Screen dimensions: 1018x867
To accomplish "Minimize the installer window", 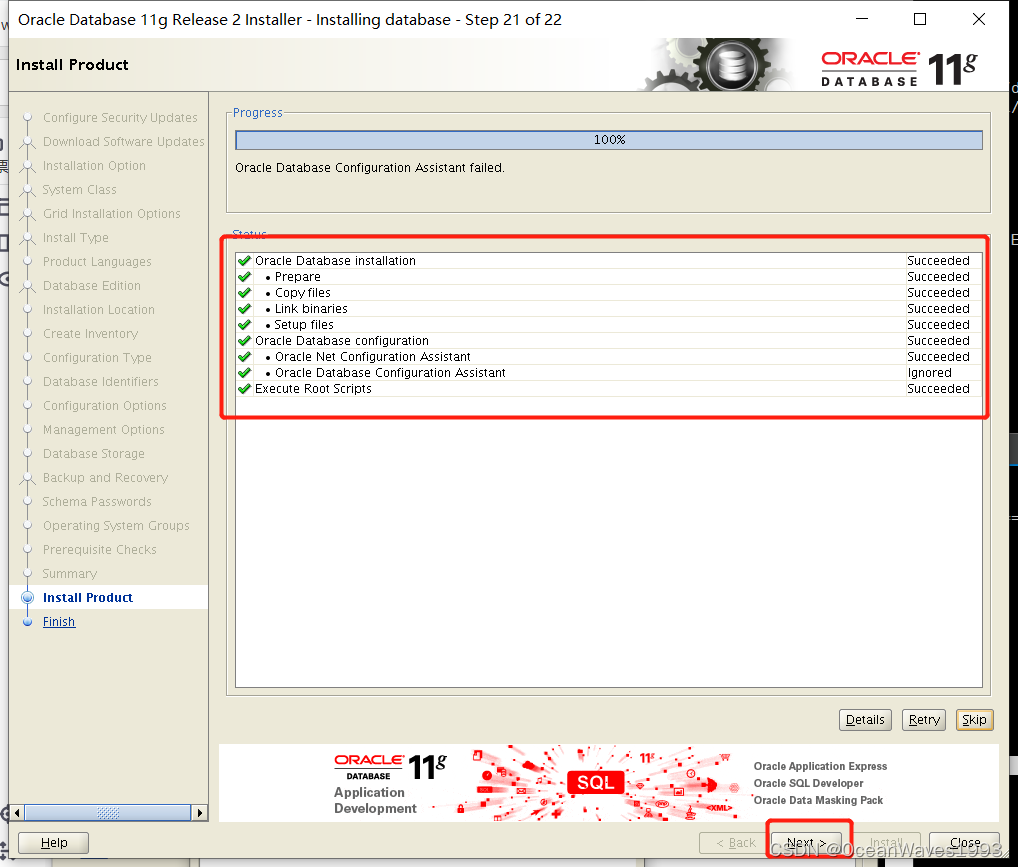I will [862, 19].
